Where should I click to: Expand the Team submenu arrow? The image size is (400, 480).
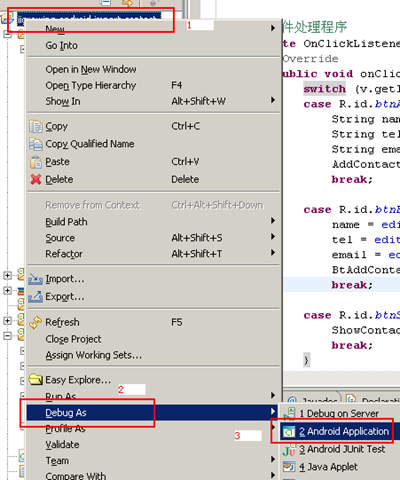273,459
